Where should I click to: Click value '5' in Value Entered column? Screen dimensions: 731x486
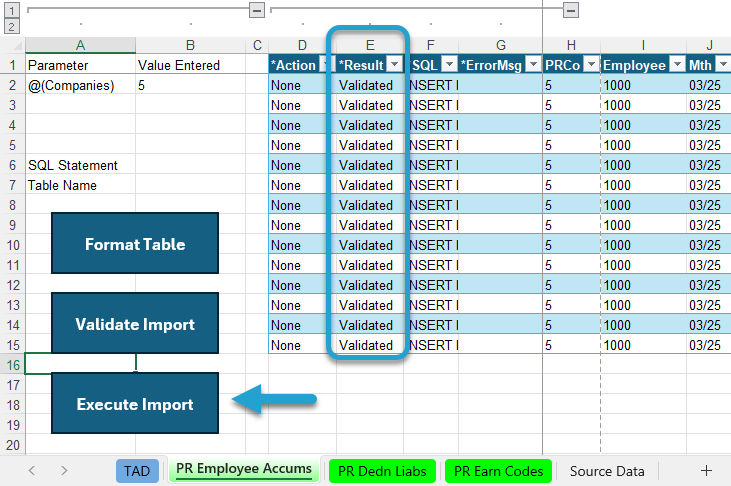point(190,85)
